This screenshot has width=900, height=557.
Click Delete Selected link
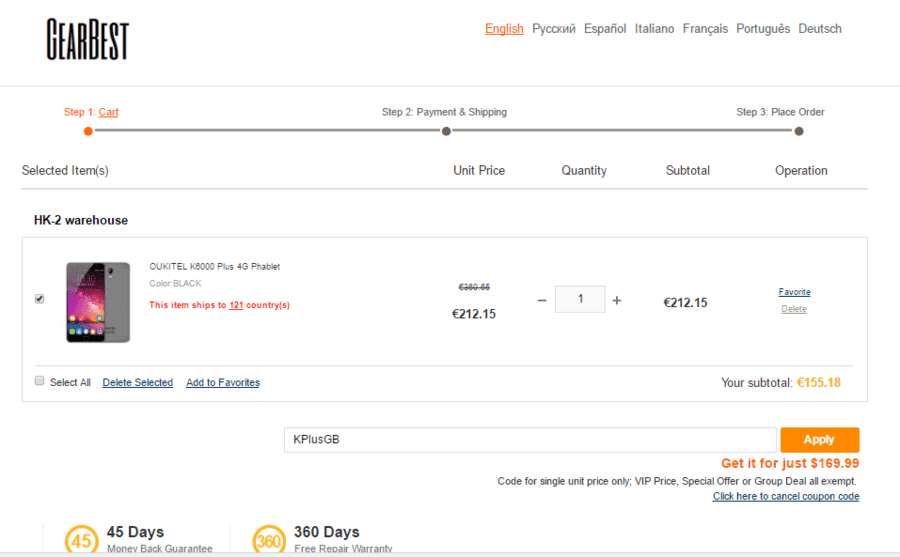click(138, 382)
